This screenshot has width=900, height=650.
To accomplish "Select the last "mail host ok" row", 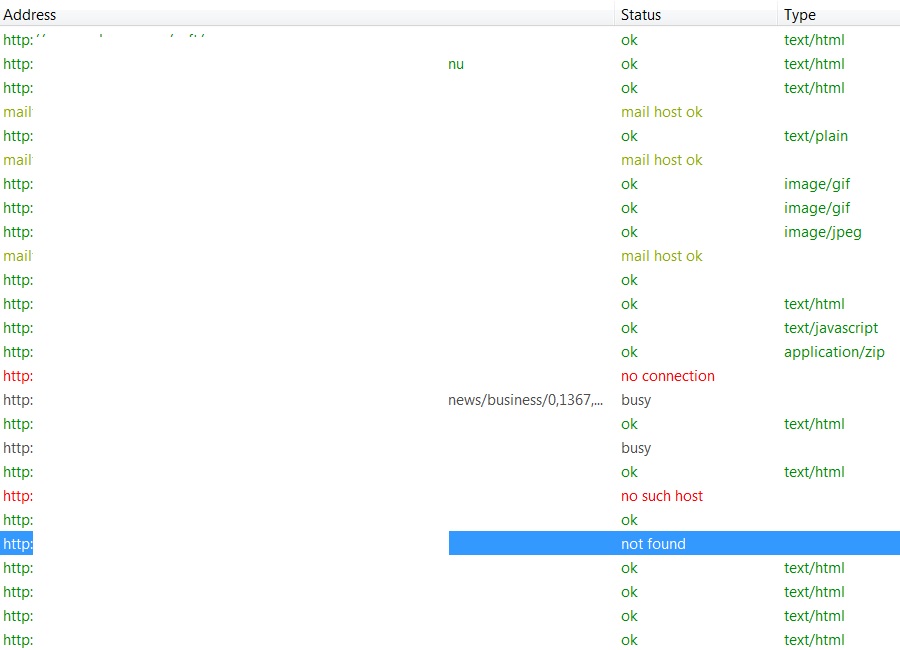I will click(x=661, y=256).
